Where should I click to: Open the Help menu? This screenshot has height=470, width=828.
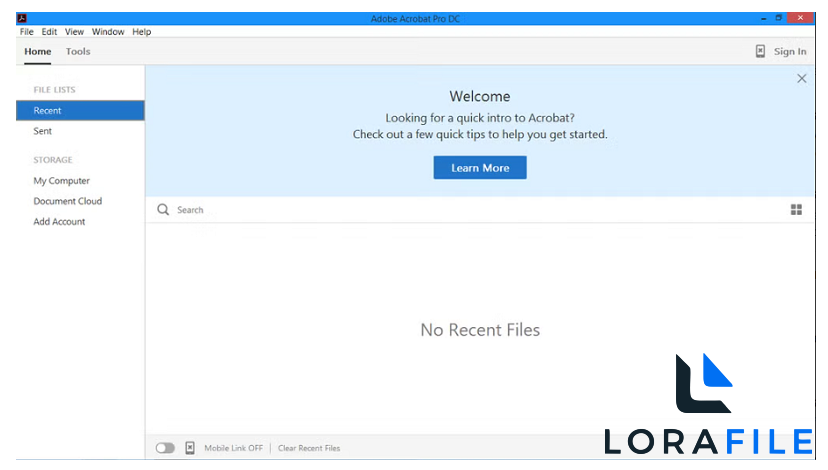click(x=142, y=32)
